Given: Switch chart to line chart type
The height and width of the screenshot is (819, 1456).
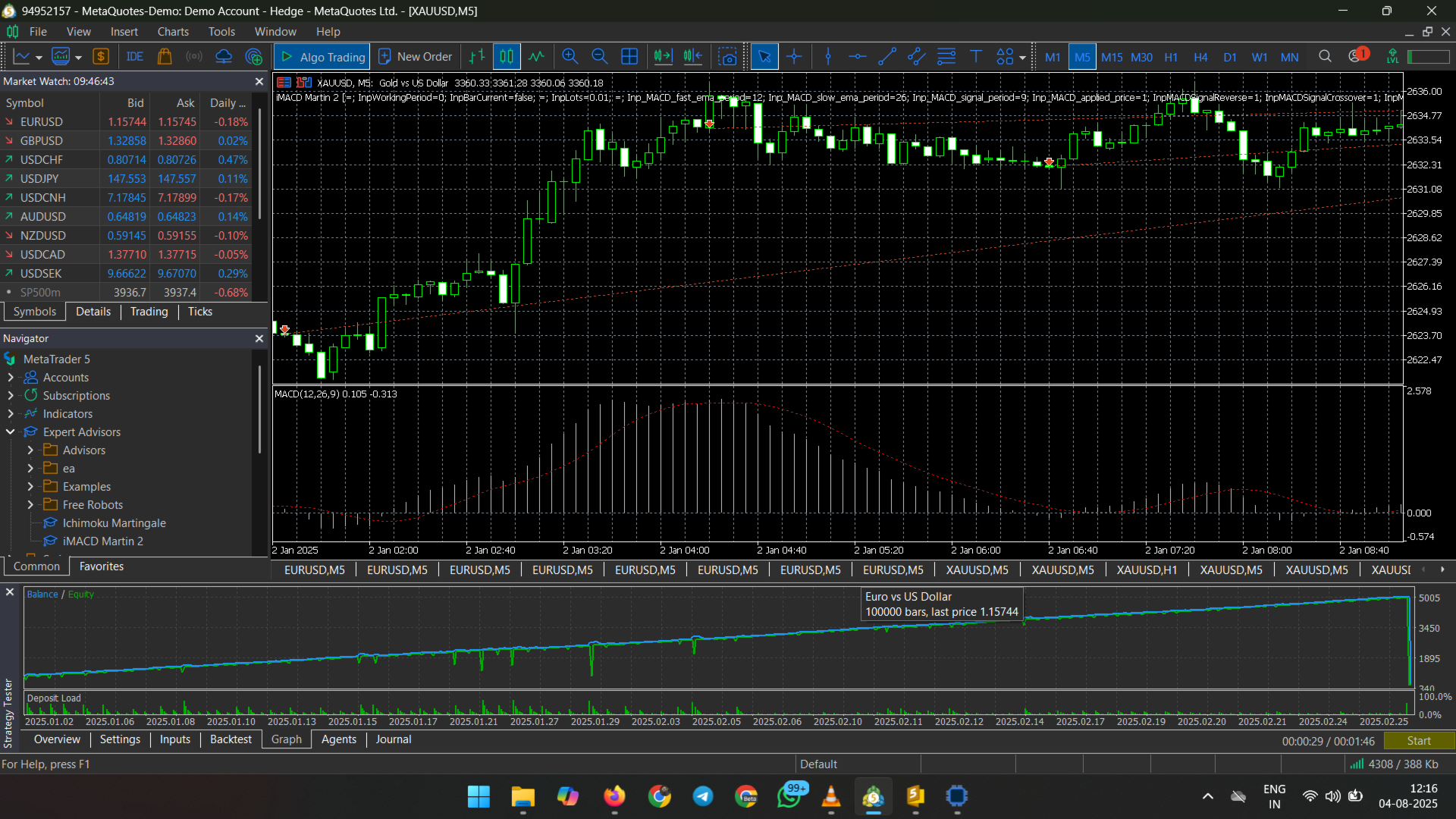Looking at the screenshot, I should click(536, 57).
